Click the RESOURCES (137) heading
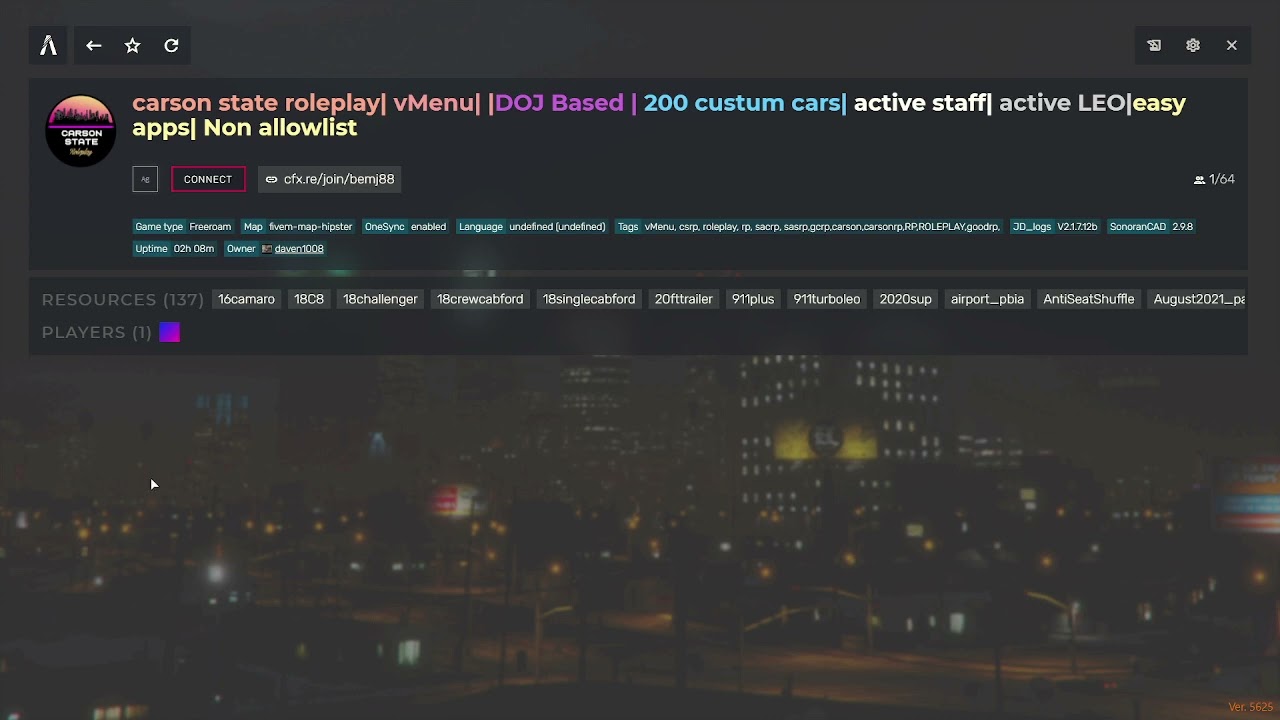This screenshot has height=720, width=1280. pyautogui.click(x=123, y=299)
